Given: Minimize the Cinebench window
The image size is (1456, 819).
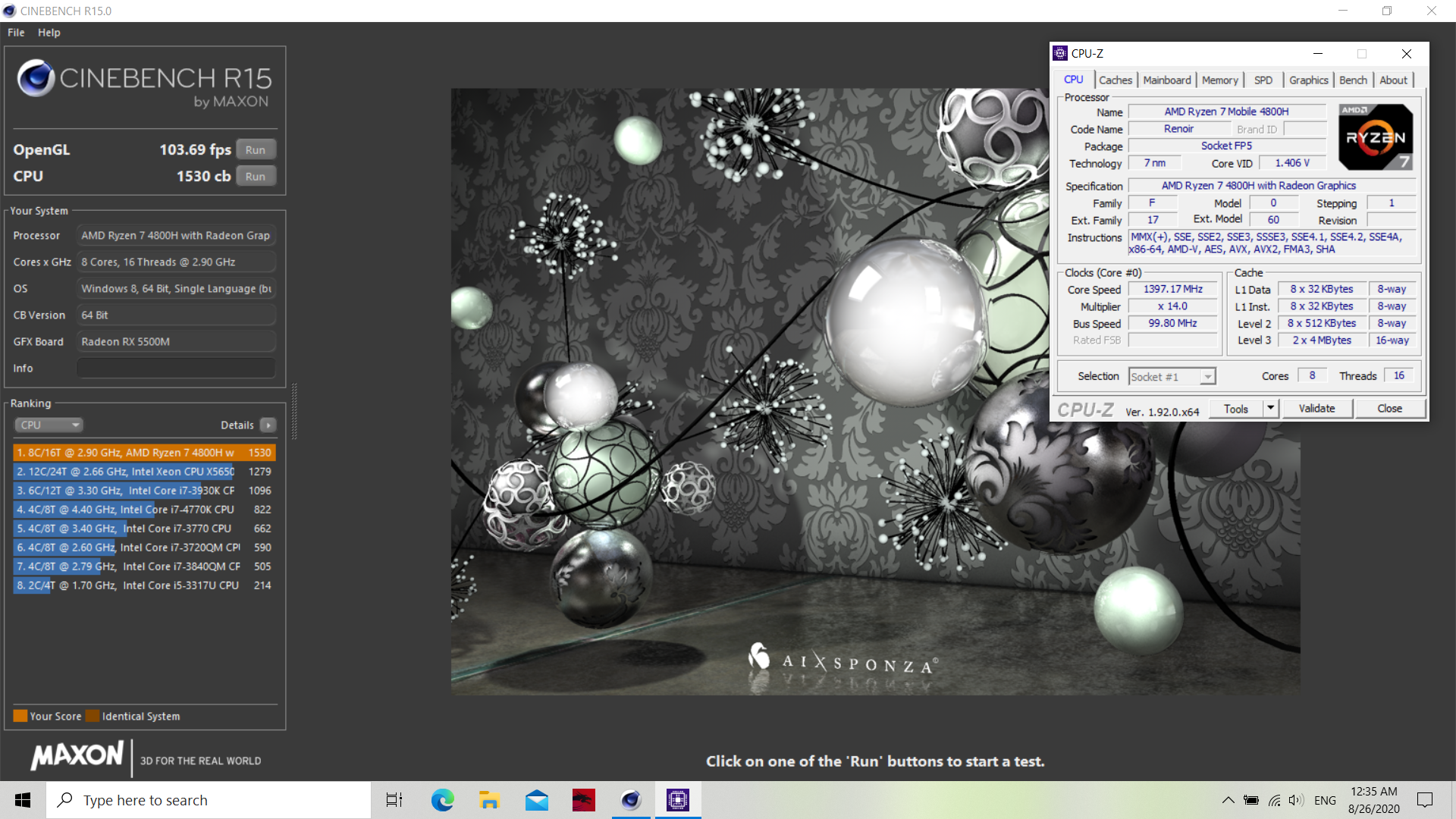Looking at the screenshot, I should click(x=1343, y=11).
